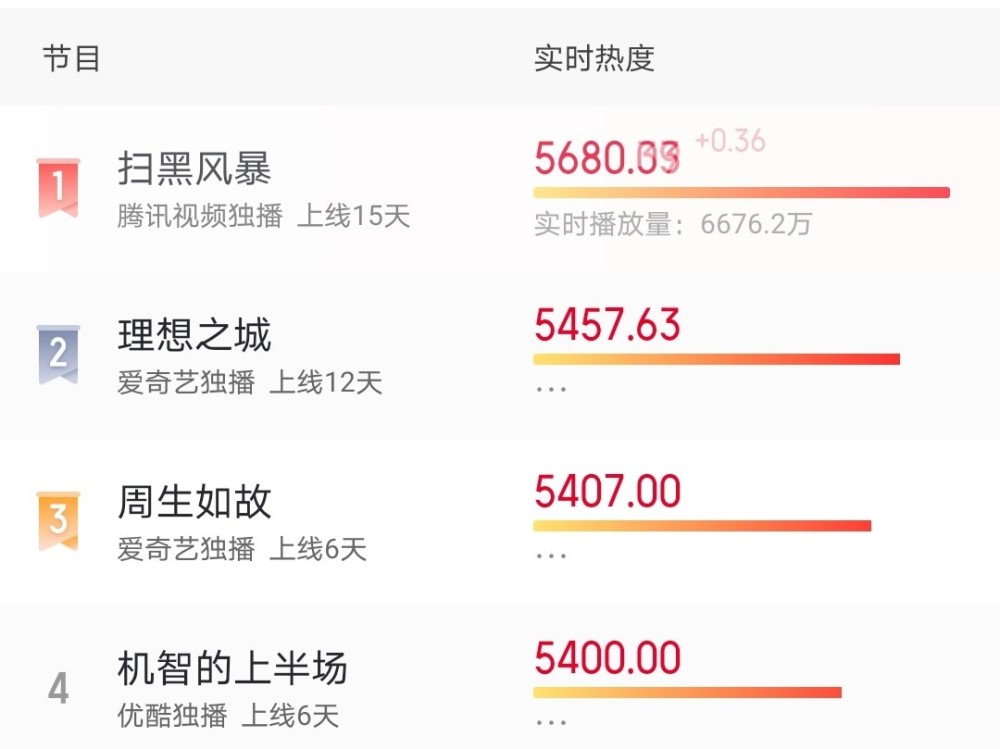Click the heat bar for 理想之城

click(716, 359)
